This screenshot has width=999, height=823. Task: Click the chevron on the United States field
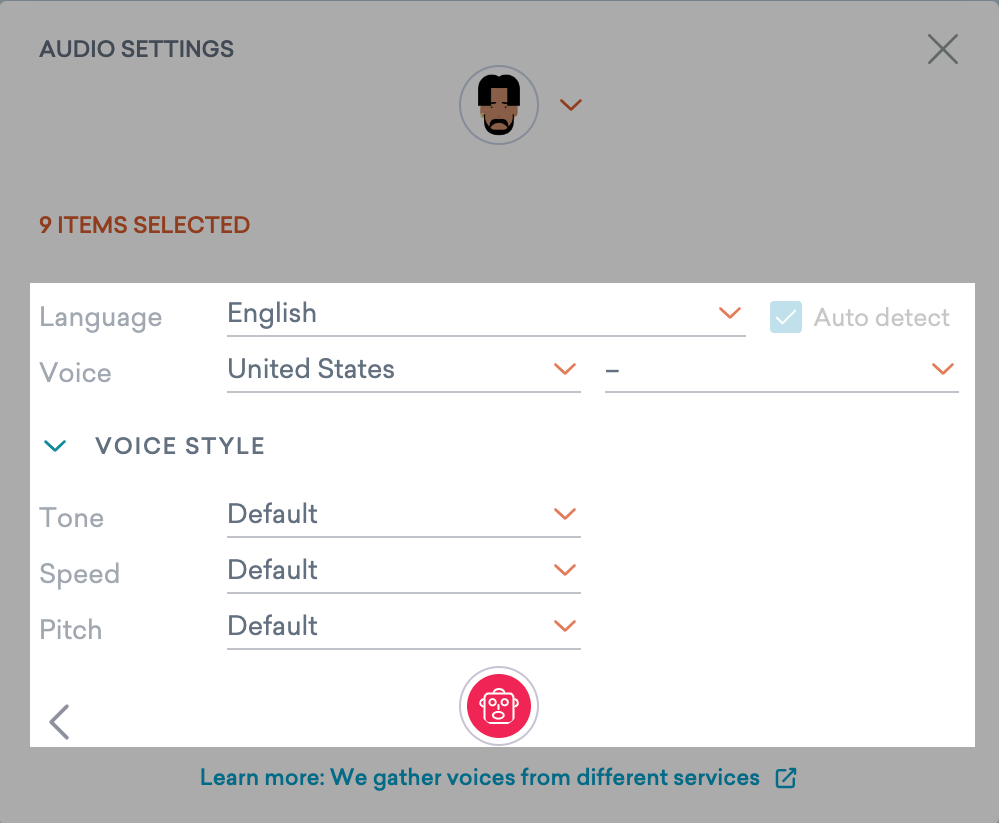(x=565, y=369)
